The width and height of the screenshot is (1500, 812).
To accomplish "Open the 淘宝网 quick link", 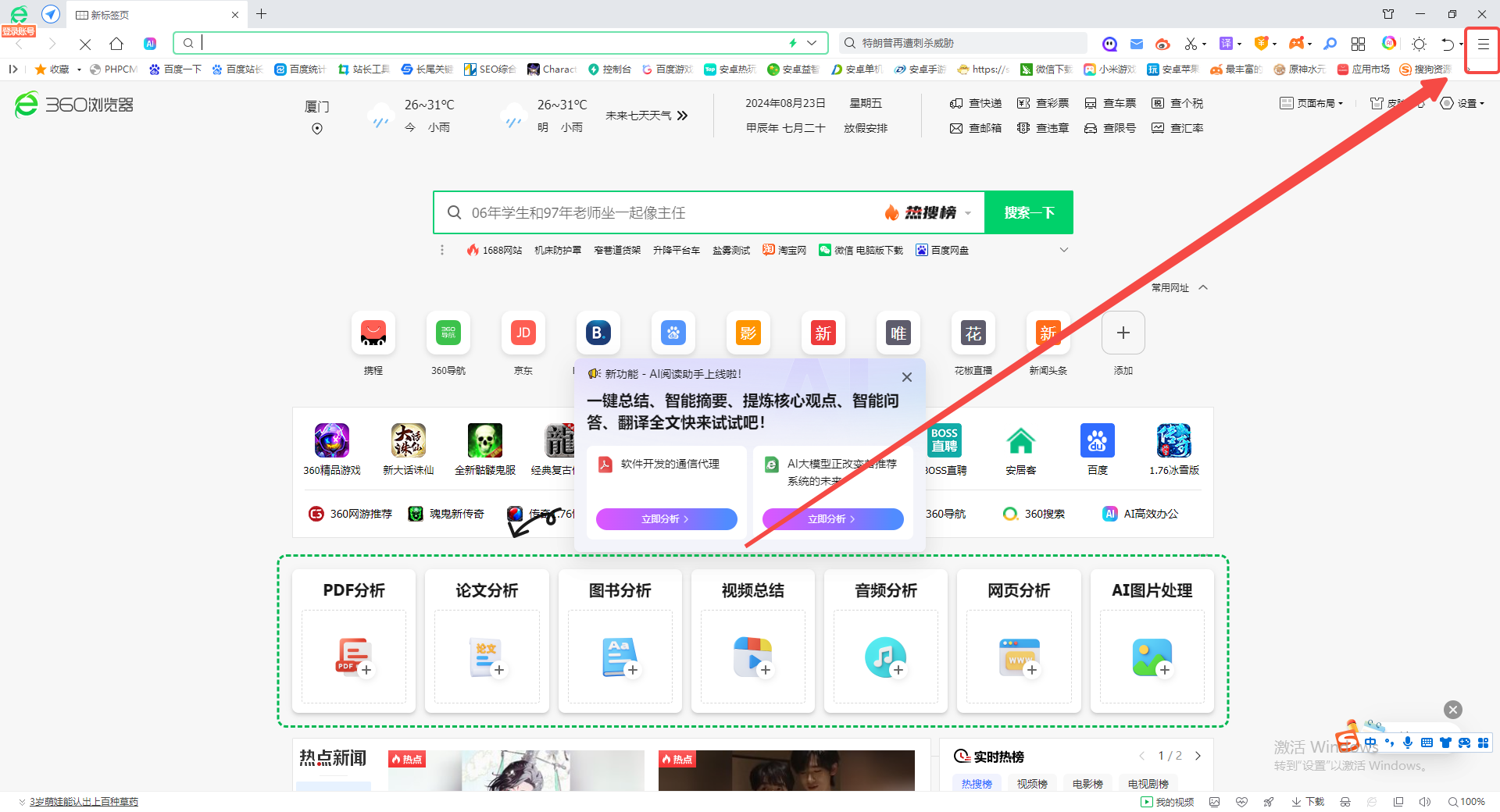I will click(x=784, y=250).
